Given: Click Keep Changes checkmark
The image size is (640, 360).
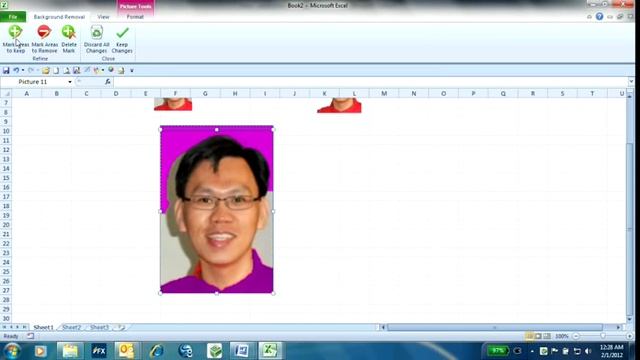Looking at the screenshot, I should tap(122, 39).
